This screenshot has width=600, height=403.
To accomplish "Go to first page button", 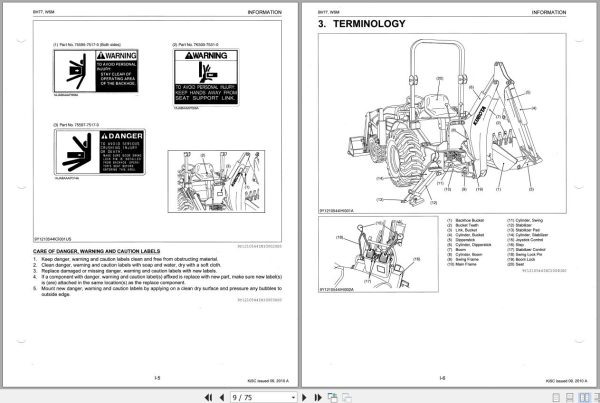I will pyautogui.click(x=208, y=398).
